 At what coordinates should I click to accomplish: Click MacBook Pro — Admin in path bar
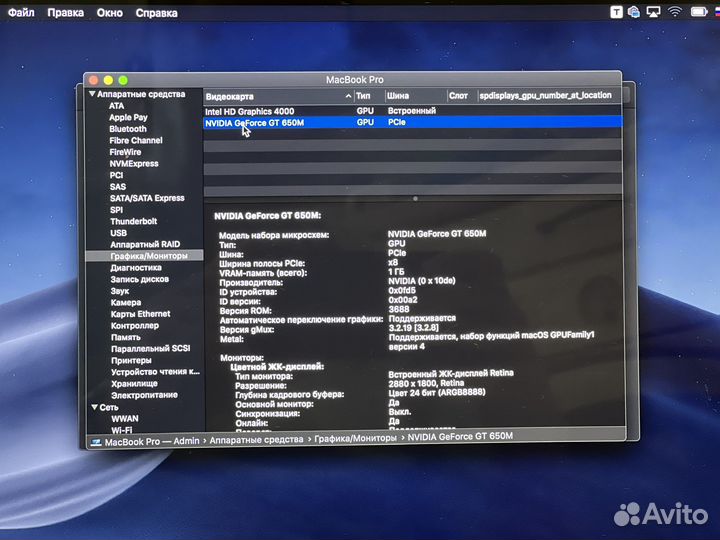pos(152,441)
